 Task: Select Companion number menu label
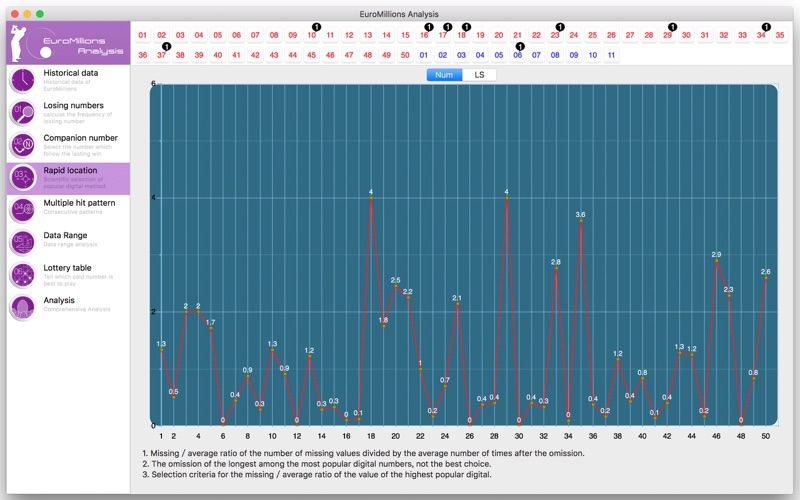[x=81, y=138]
